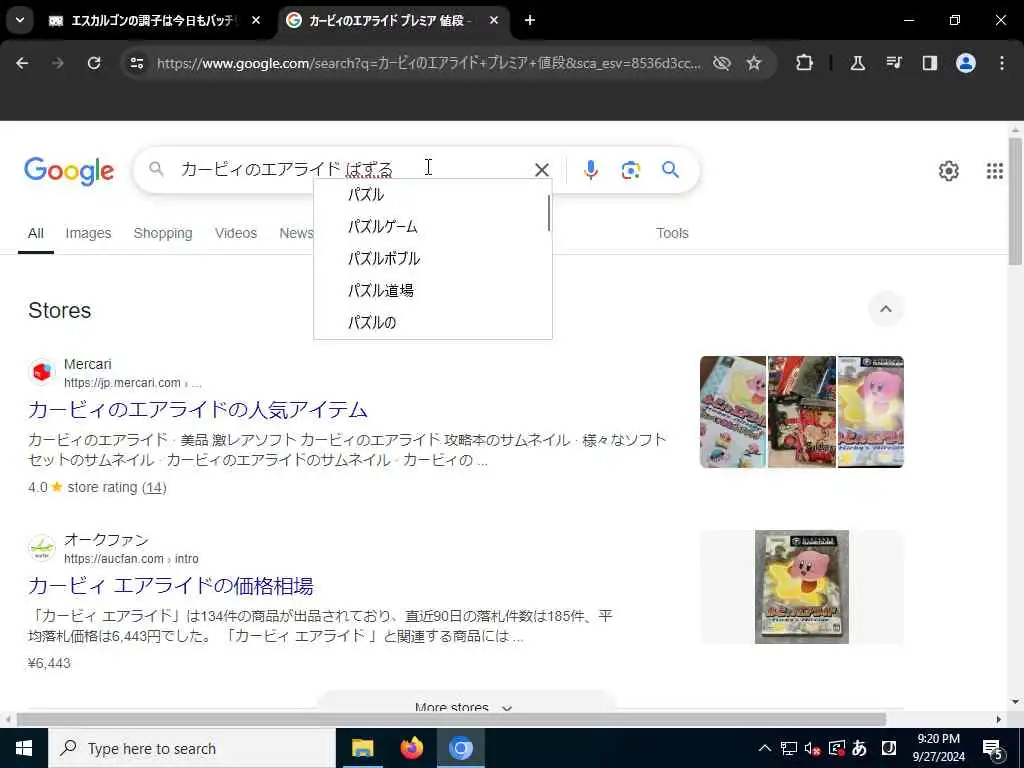Open Mercari store rating count (14)
1024x768 pixels.
pyautogui.click(x=154, y=487)
